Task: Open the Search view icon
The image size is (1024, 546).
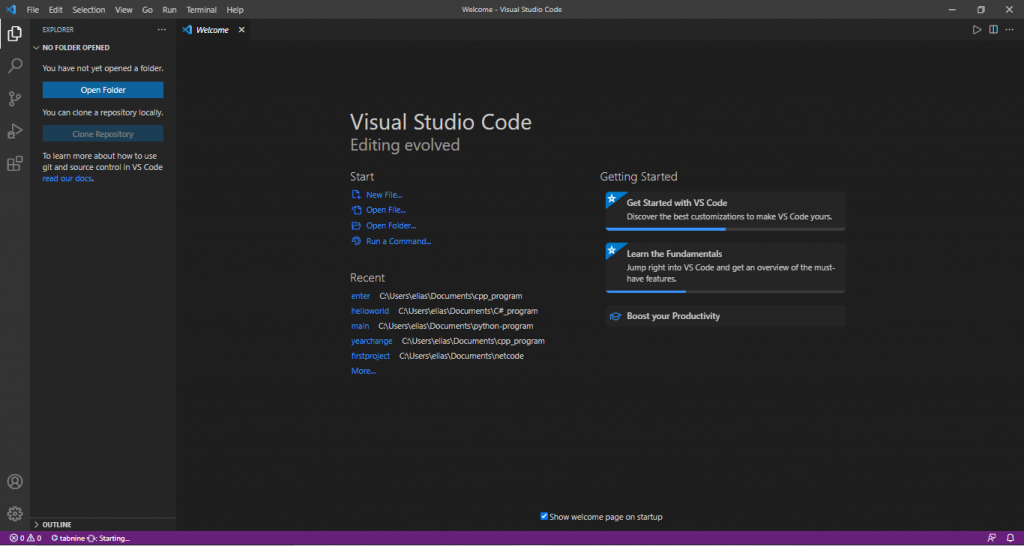Action: click(x=14, y=66)
